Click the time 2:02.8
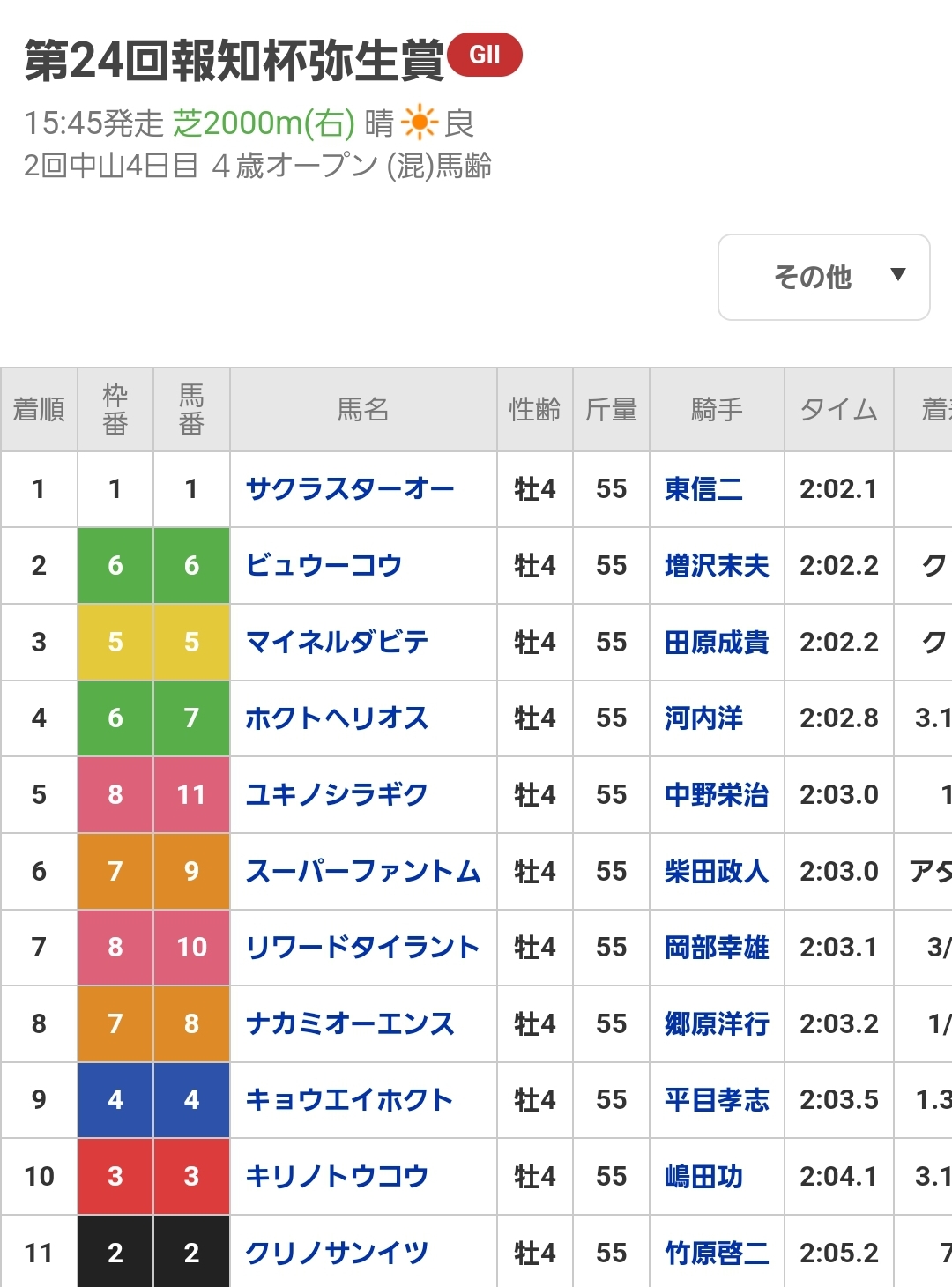952x1287 pixels. tap(838, 718)
